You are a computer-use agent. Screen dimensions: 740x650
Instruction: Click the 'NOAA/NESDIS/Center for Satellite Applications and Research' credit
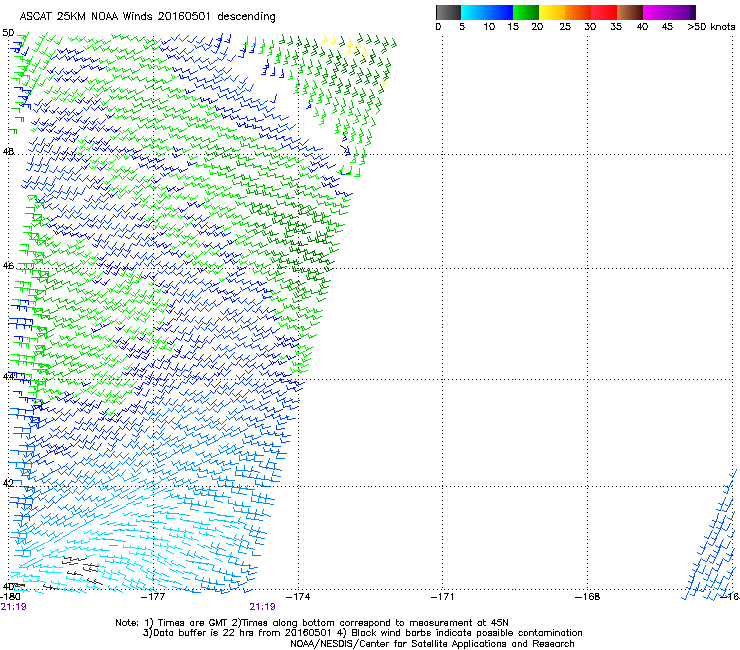432,644
